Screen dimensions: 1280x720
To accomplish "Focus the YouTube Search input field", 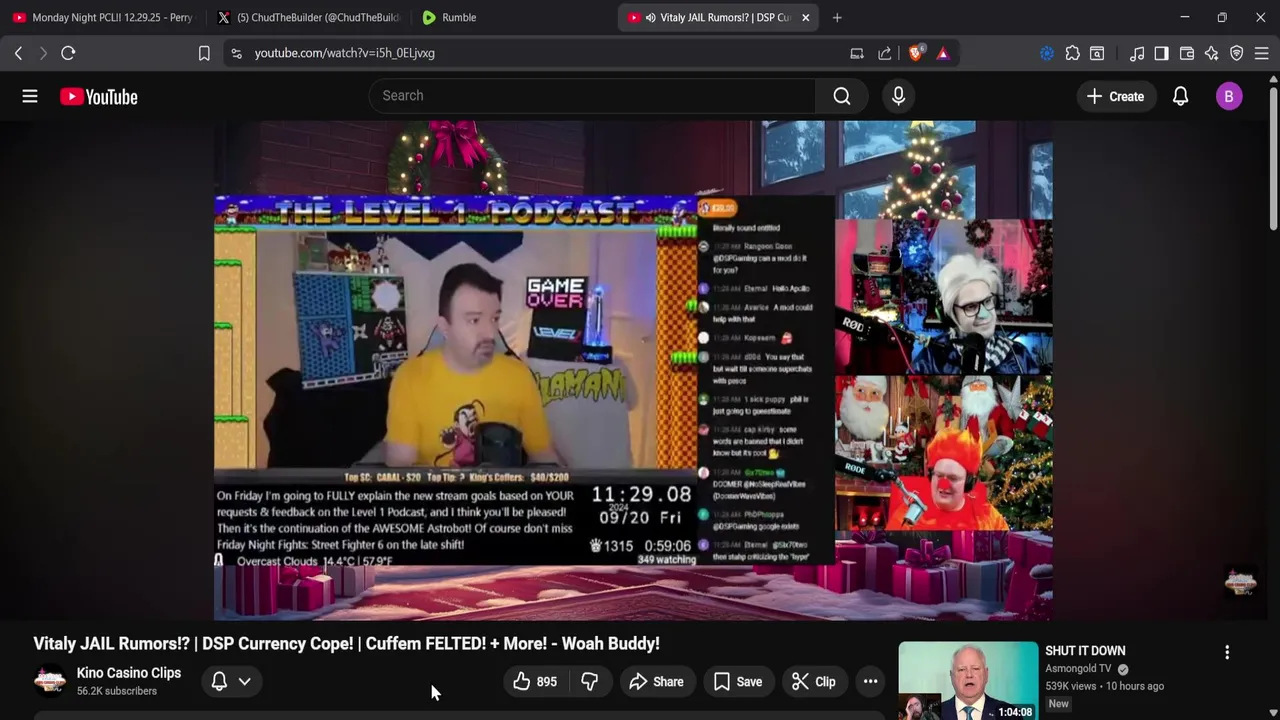I will click(593, 96).
